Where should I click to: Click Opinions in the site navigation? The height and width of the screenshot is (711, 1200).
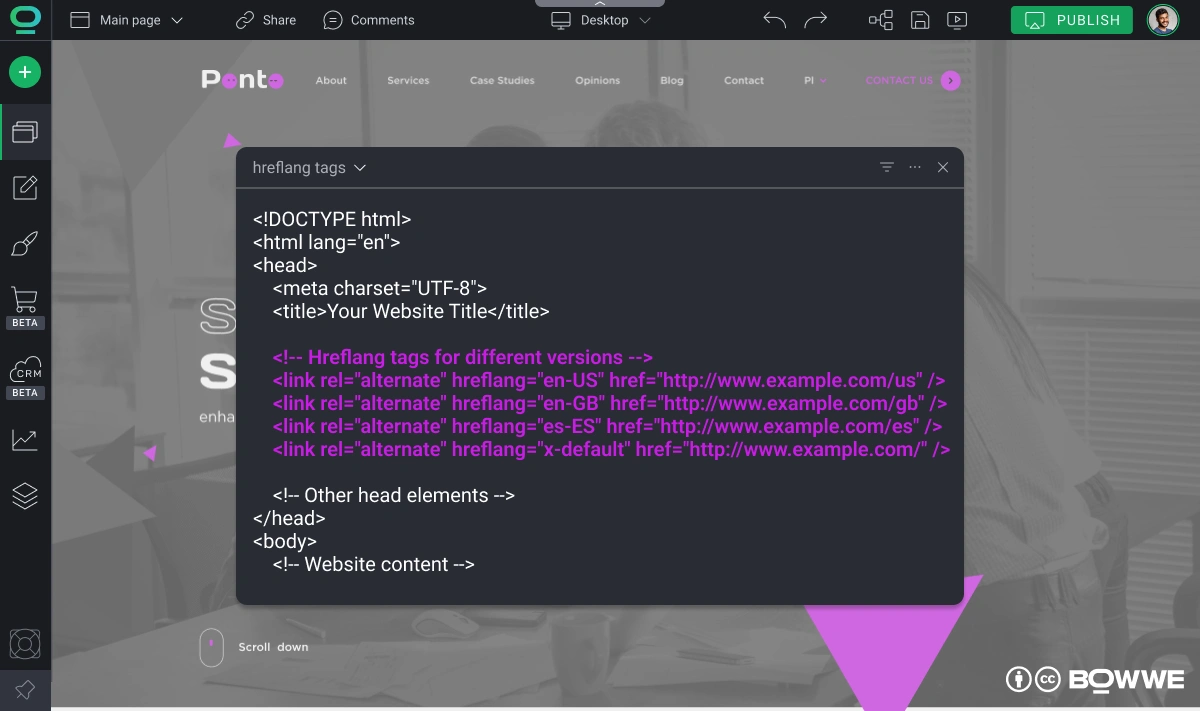(598, 81)
